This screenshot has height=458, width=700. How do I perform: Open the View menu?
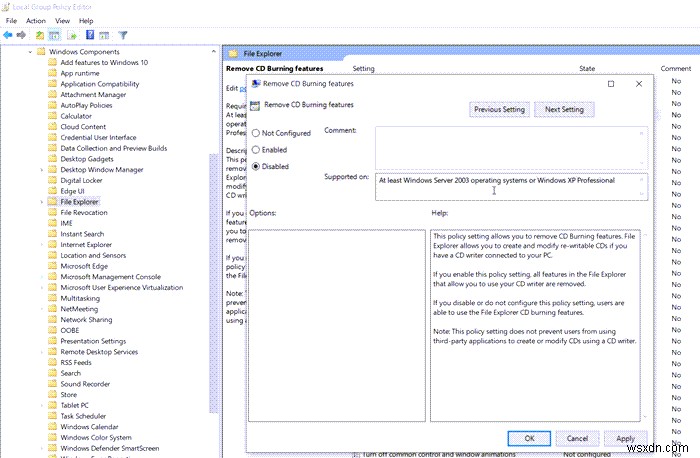[62, 21]
